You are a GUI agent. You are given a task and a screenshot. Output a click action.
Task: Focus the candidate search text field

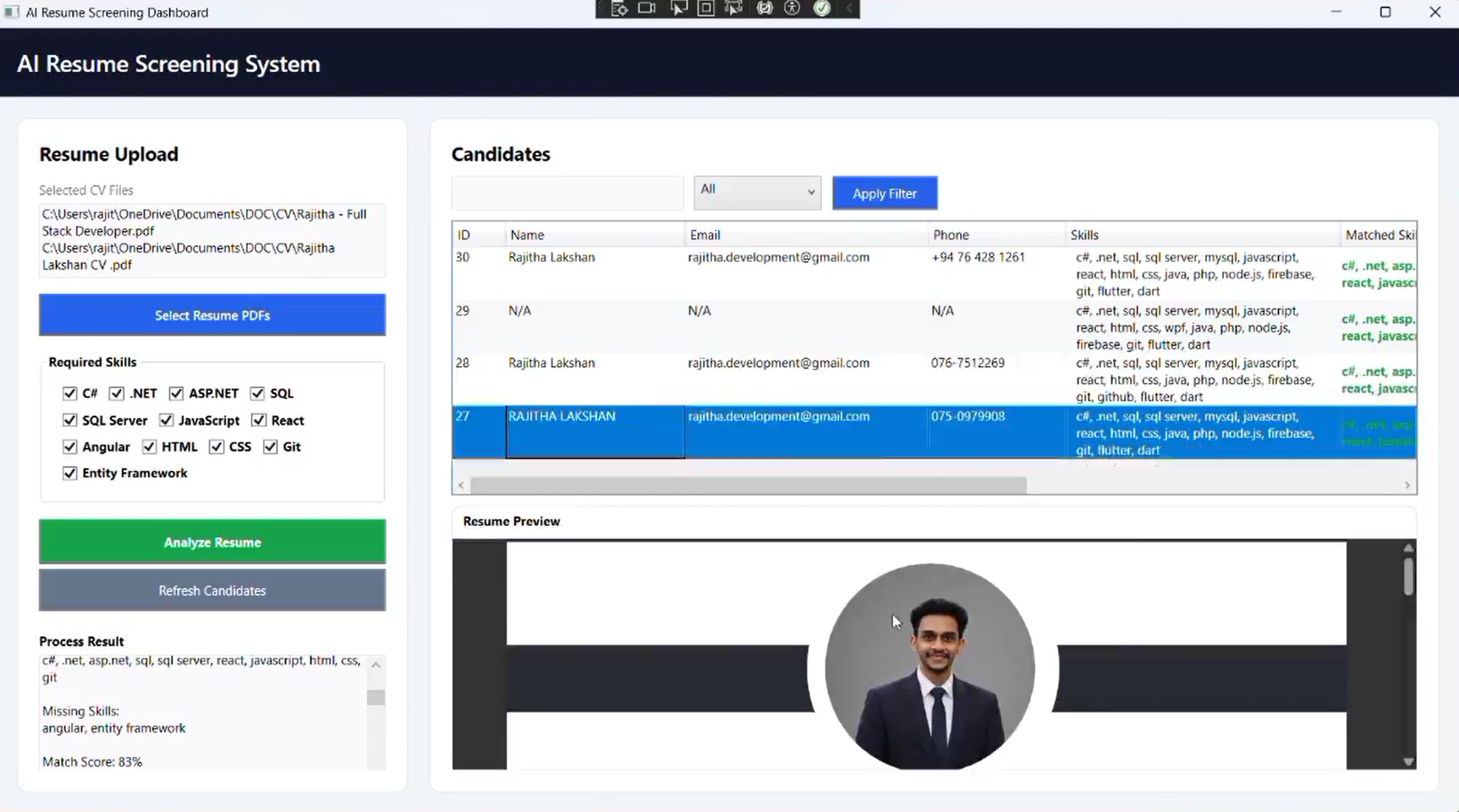567,193
